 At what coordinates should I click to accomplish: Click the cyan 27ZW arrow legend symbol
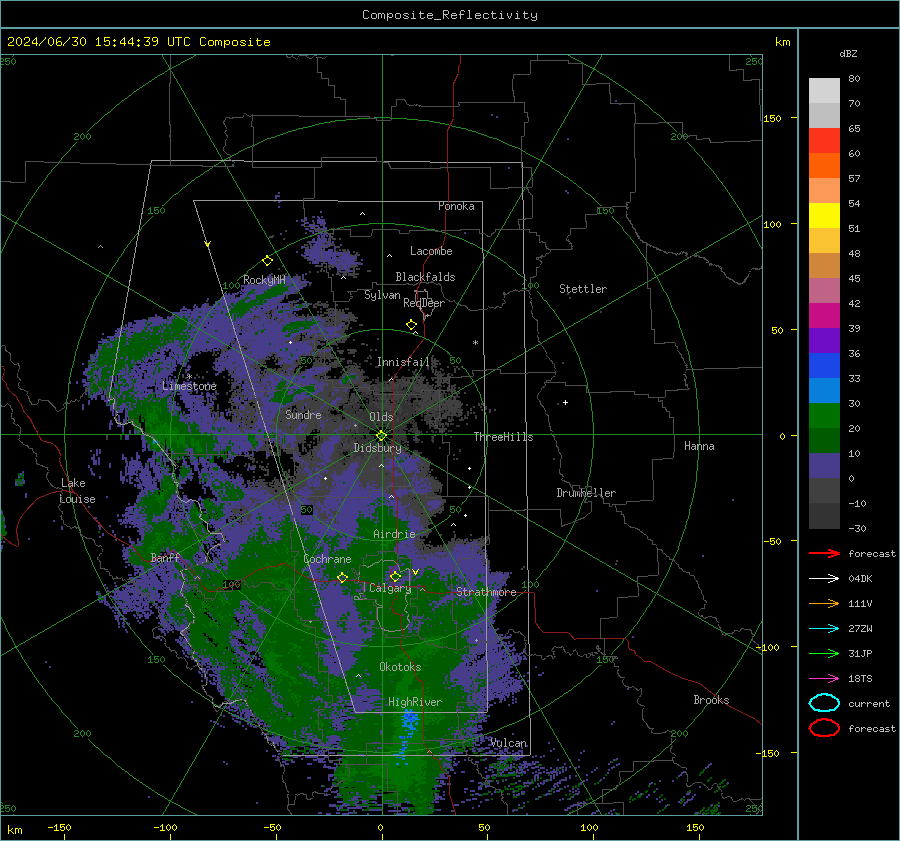[824, 629]
